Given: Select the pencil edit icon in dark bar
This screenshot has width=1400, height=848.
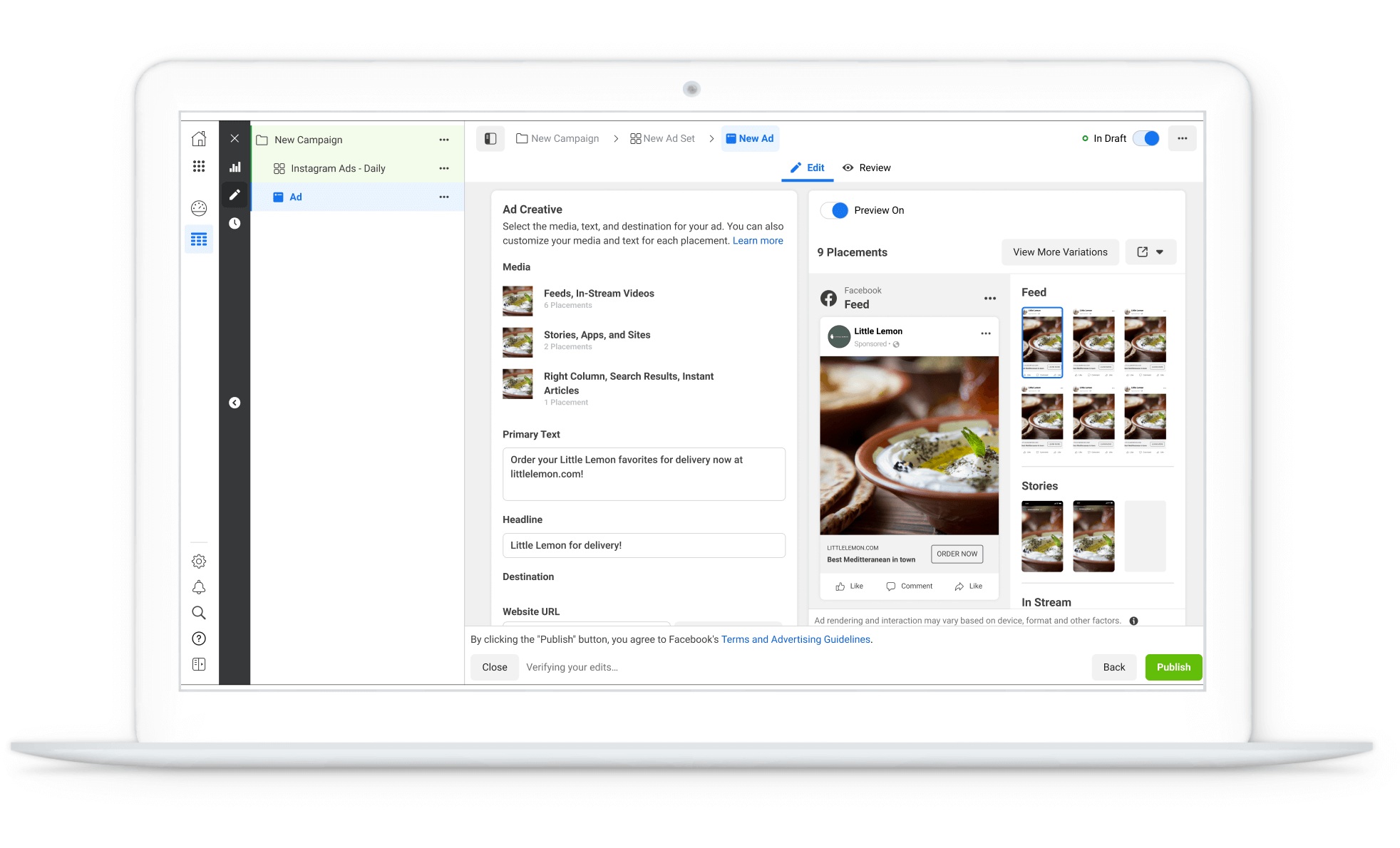Looking at the screenshot, I should point(235,195).
